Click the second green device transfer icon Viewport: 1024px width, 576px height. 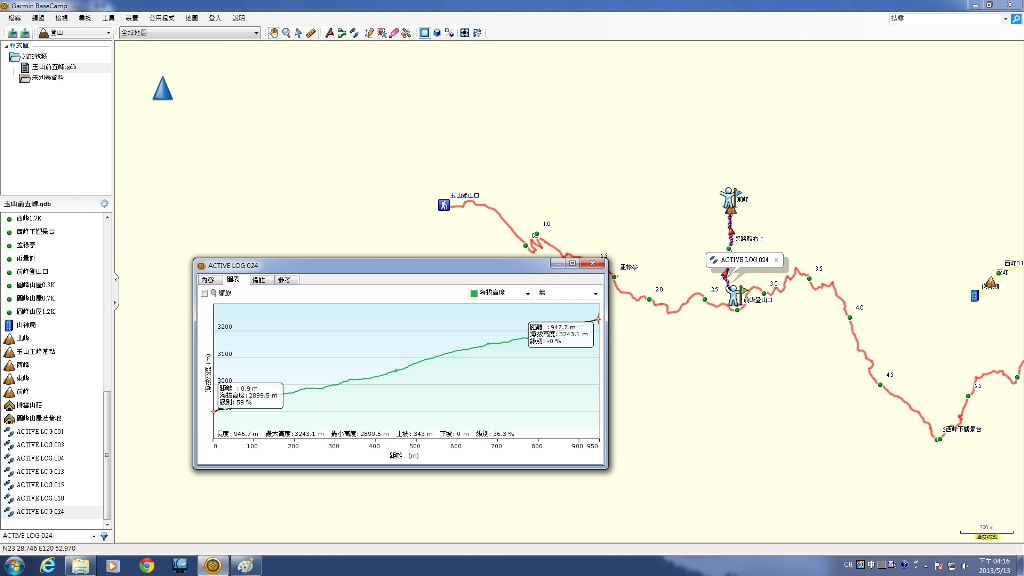(x=25, y=33)
